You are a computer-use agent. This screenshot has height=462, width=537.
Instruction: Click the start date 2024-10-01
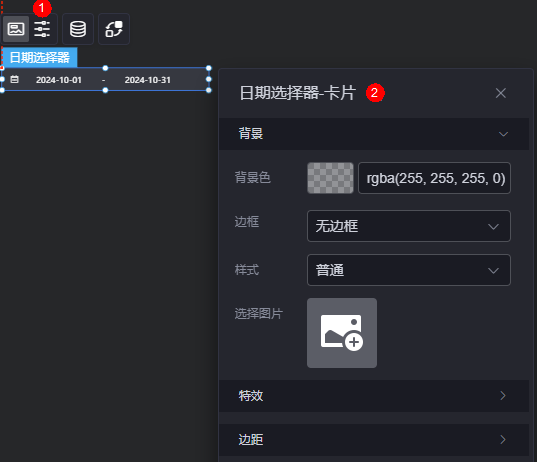(59, 80)
